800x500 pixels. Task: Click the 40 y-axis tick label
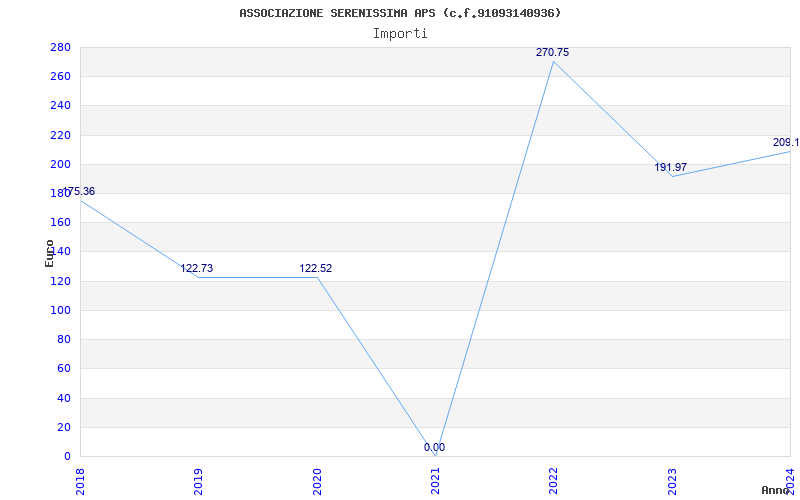click(64, 398)
